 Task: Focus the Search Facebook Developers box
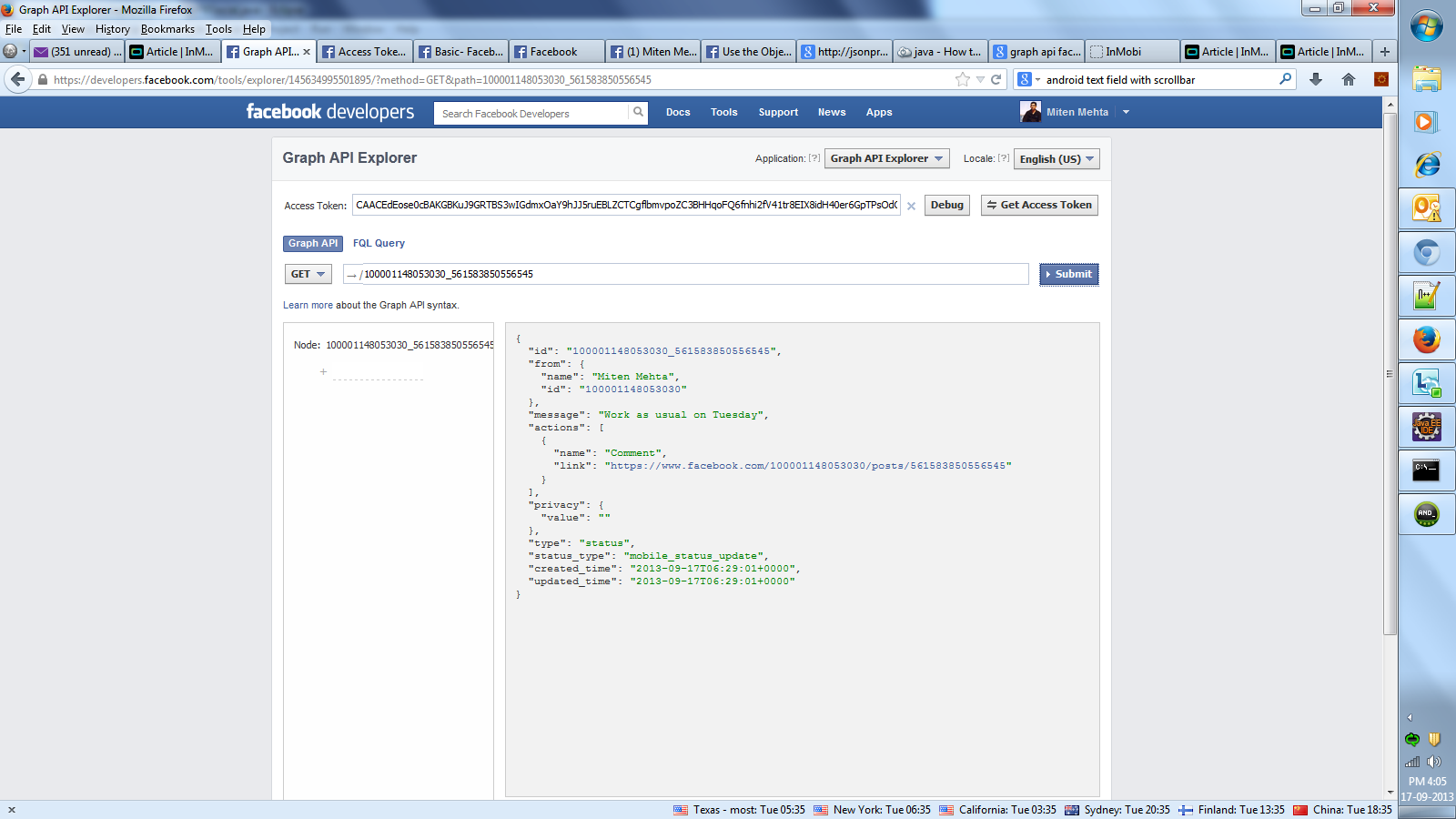tap(532, 113)
